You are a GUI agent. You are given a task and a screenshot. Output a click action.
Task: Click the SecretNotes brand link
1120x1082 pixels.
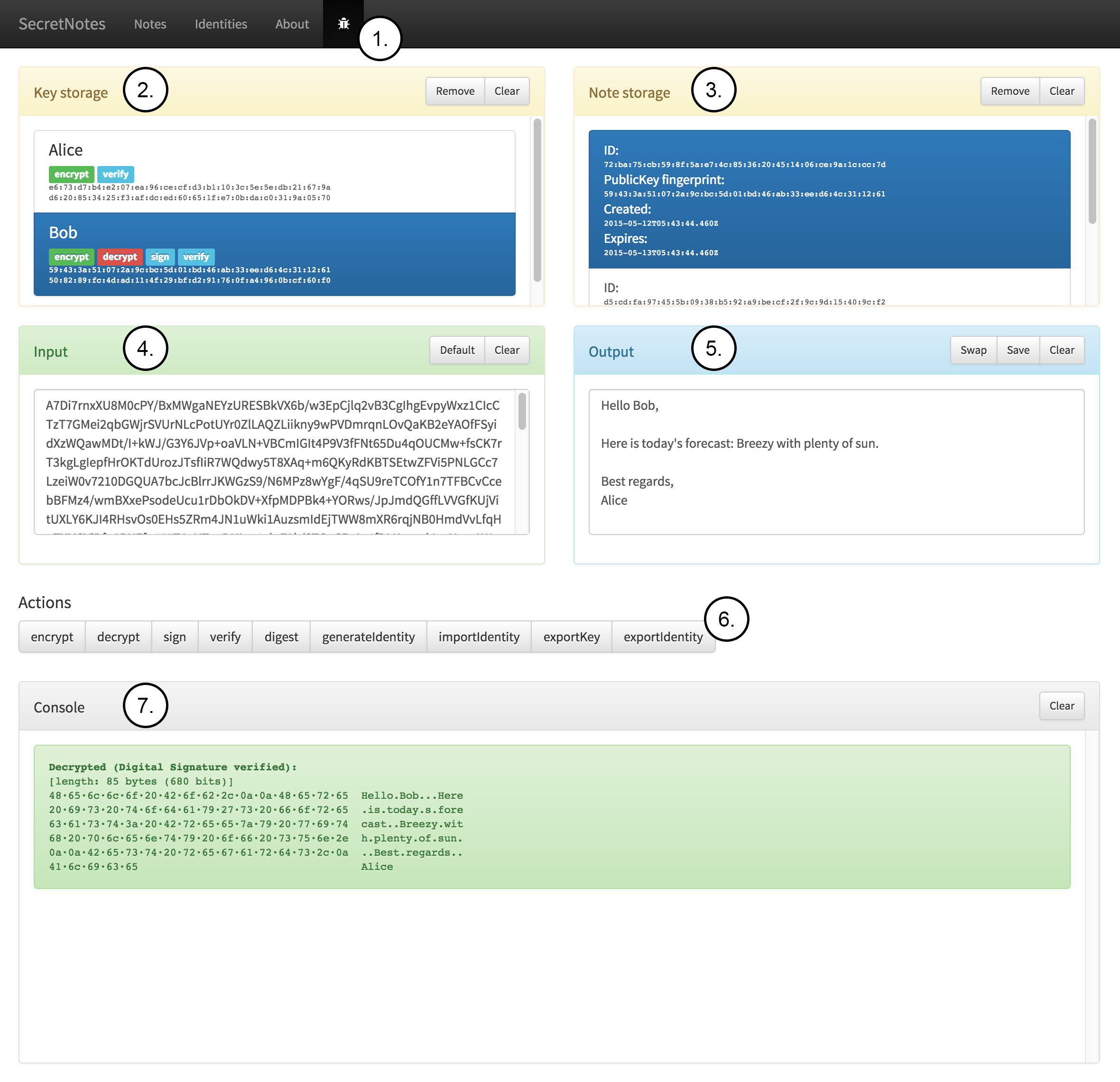click(x=62, y=24)
